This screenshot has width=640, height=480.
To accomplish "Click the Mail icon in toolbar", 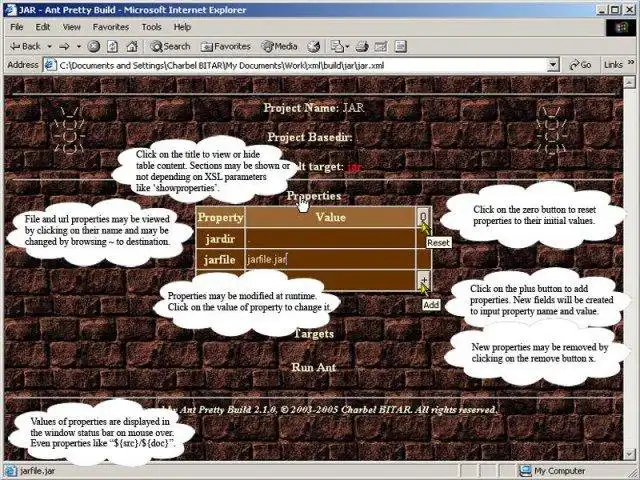I will (x=337, y=47).
